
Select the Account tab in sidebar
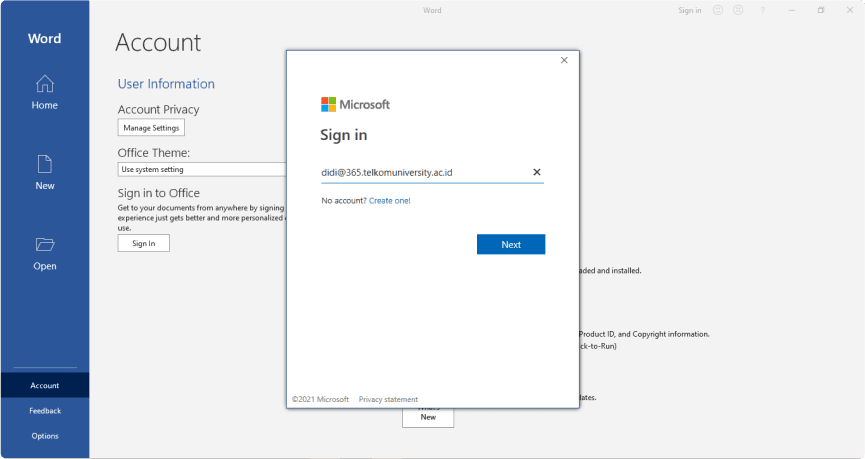[44, 385]
